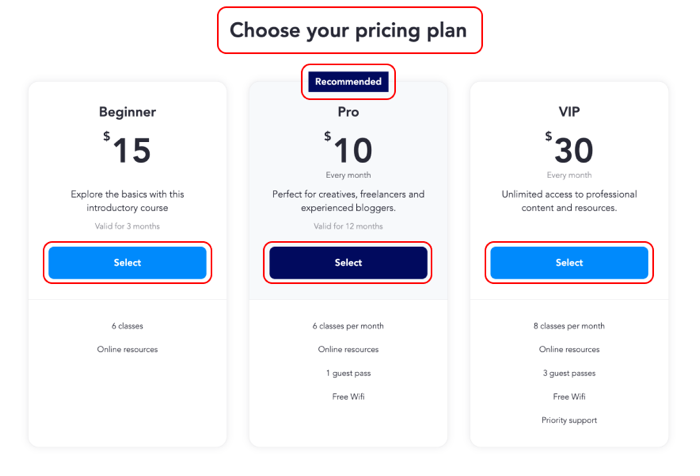Select the Pro plan button
700x476 pixels.
point(348,263)
